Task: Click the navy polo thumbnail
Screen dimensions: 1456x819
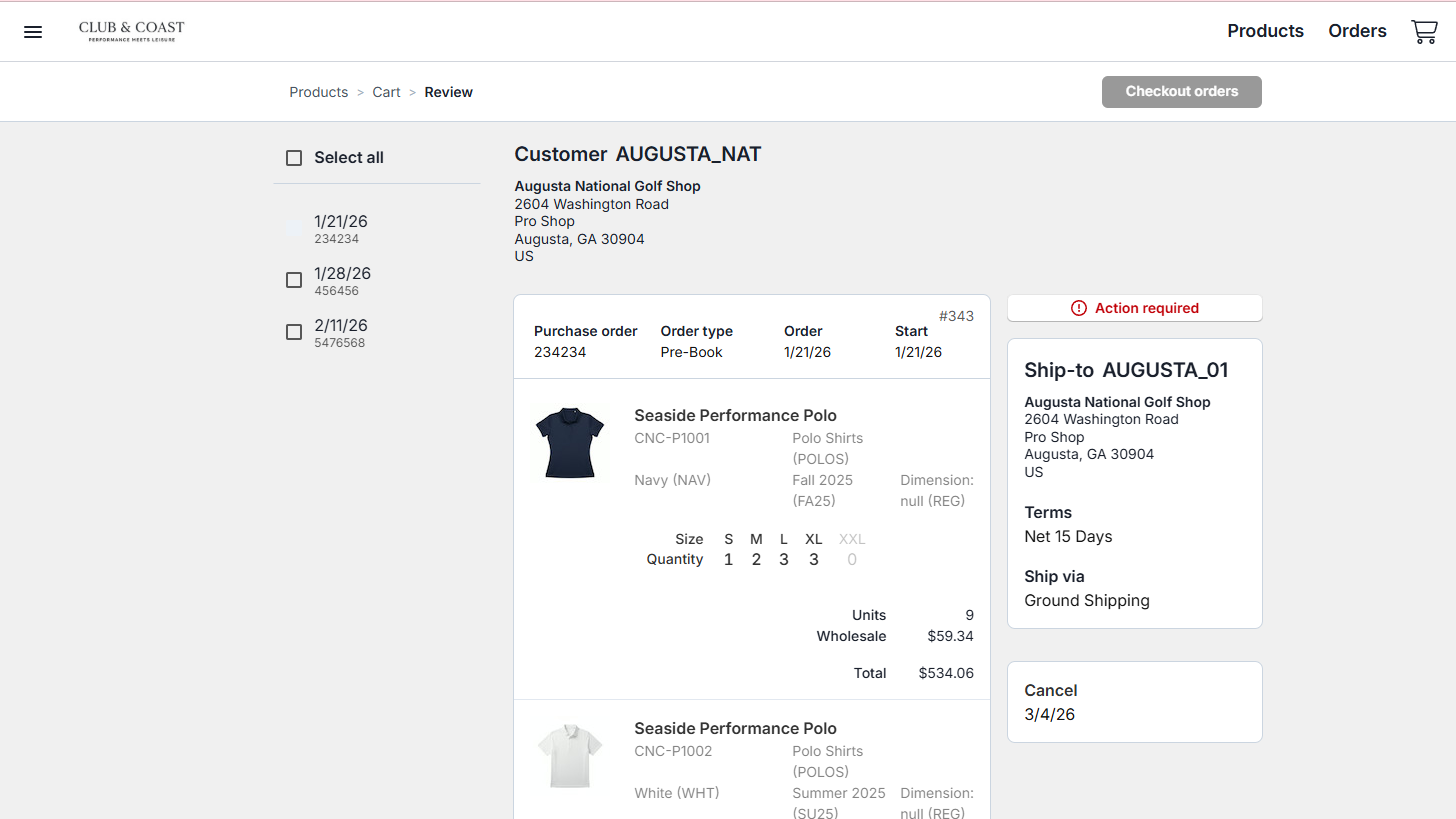Action: coord(570,442)
